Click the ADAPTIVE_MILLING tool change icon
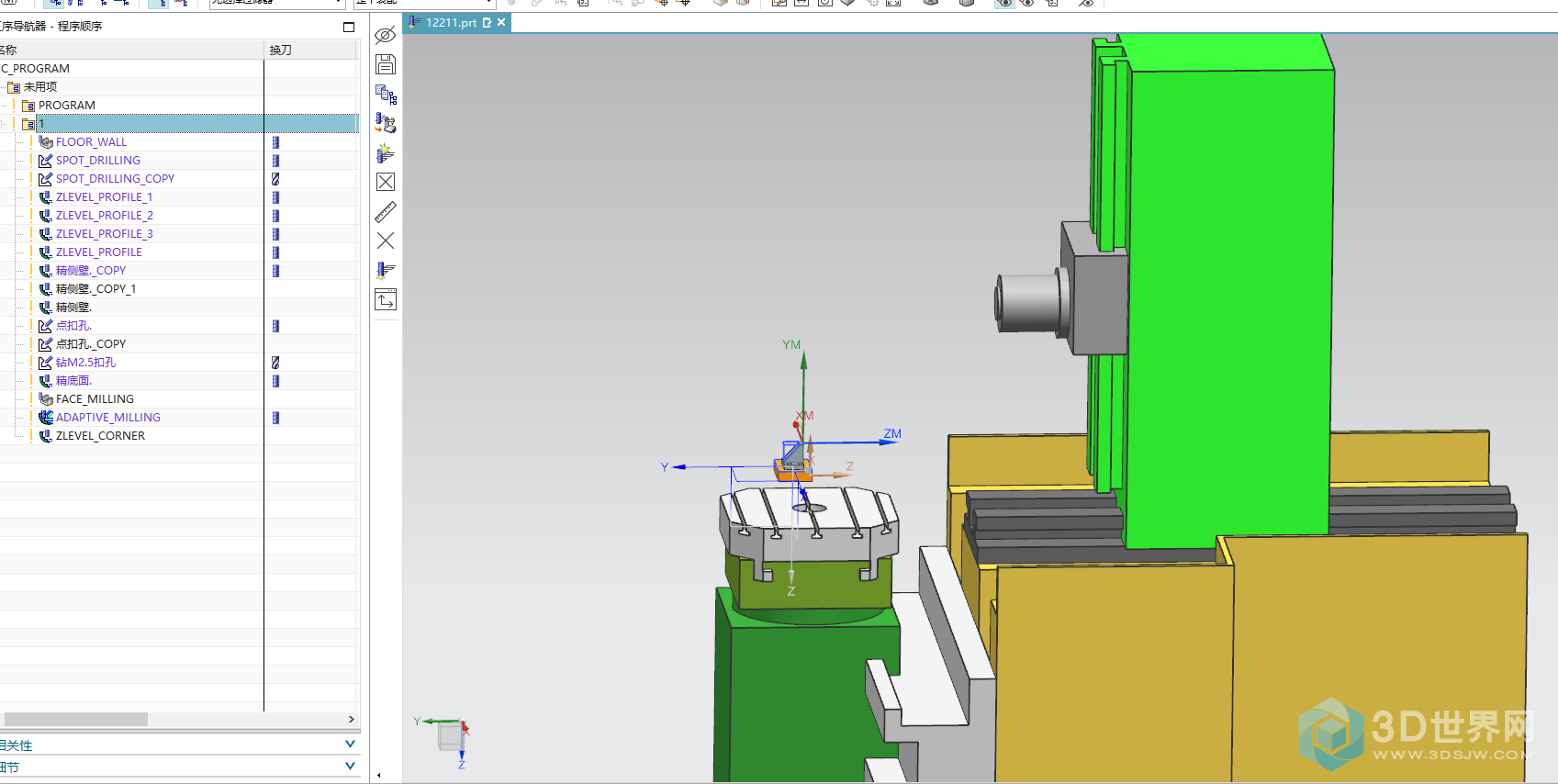Image resolution: width=1558 pixels, height=784 pixels. [x=275, y=418]
